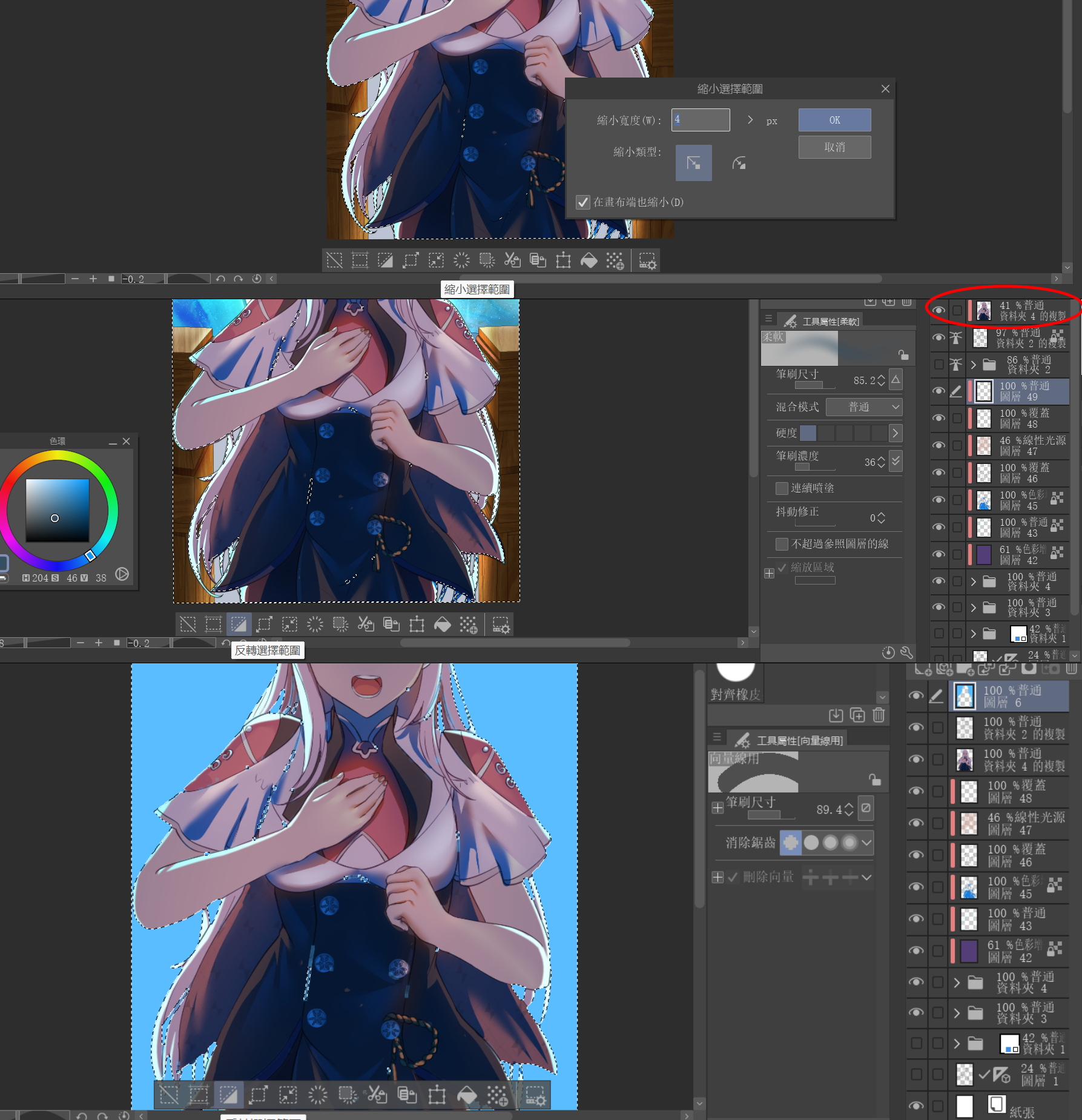
Task: Click Scale/rotate transform icon in middle launcher
Action: click(x=417, y=624)
